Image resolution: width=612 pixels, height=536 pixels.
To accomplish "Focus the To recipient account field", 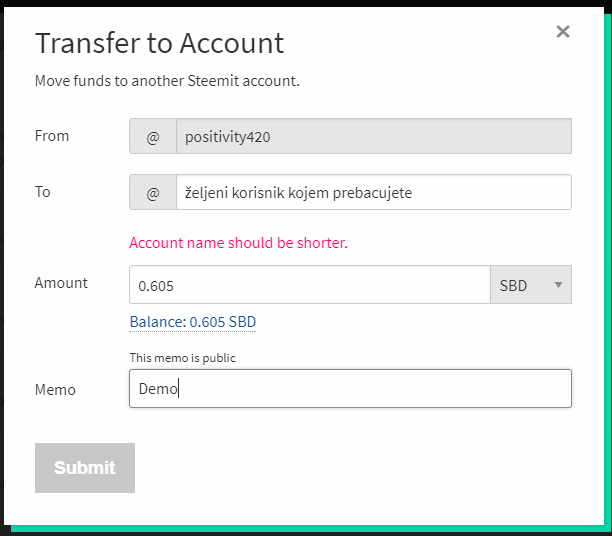I will tap(373, 193).
